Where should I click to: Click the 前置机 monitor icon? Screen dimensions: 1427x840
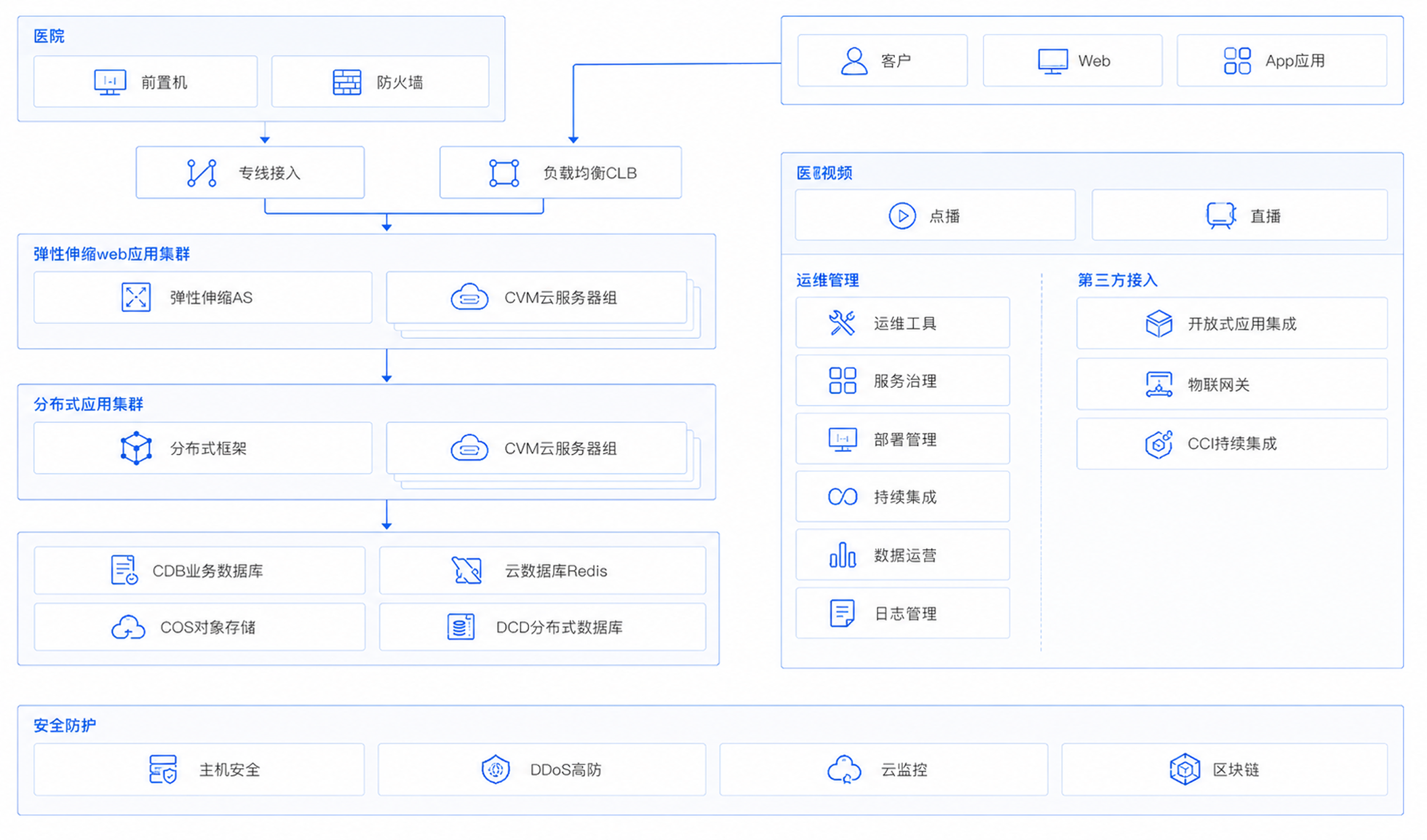[x=110, y=82]
